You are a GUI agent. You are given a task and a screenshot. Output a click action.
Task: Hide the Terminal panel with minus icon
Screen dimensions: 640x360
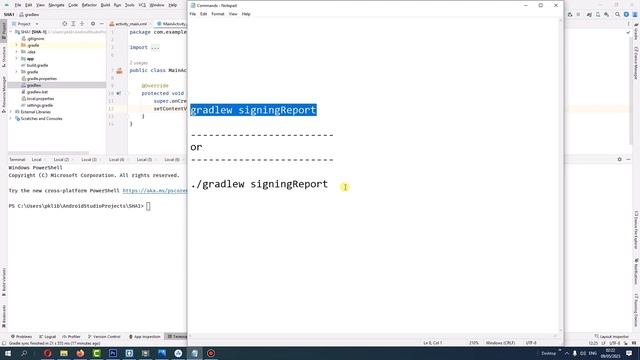pyautogui.click(x=628, y=159)
